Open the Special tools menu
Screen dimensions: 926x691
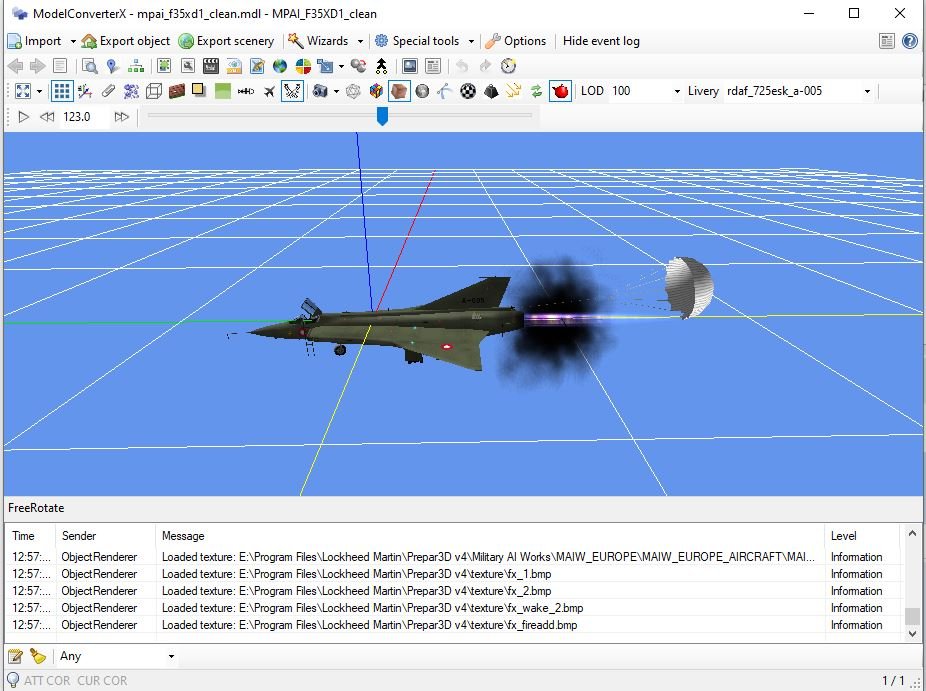click(424, 41)
